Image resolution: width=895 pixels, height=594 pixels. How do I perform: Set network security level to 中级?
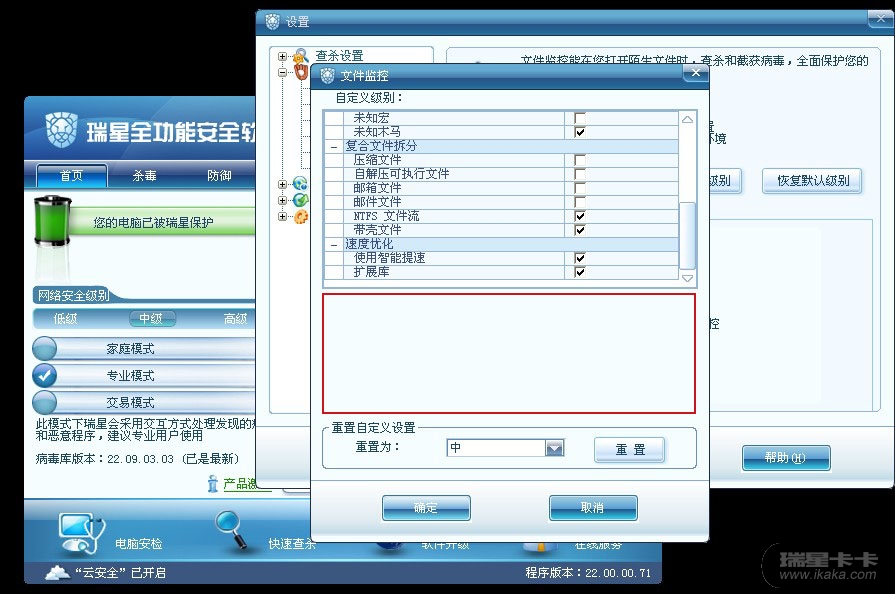[151, 319]
